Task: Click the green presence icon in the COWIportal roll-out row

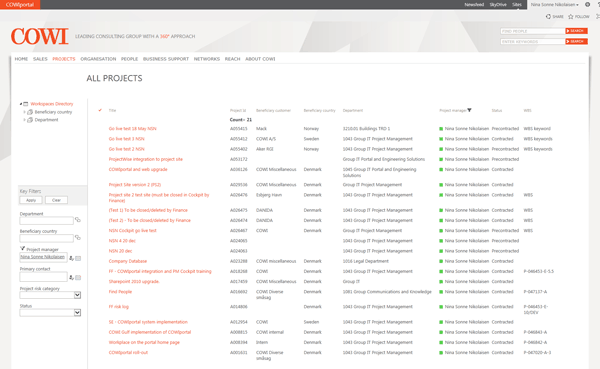Action: pos(441,353)
